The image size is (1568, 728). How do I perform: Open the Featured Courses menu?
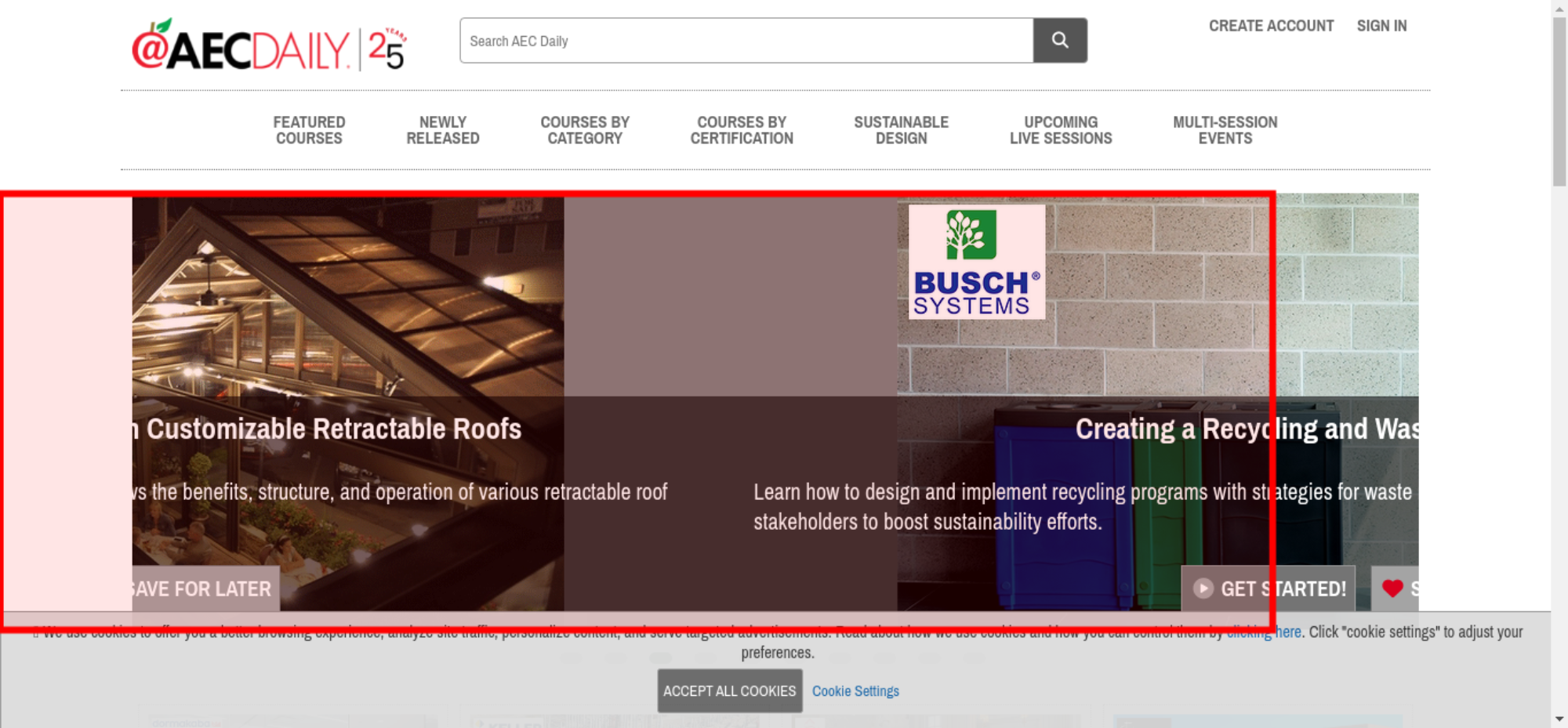point(309,130)
